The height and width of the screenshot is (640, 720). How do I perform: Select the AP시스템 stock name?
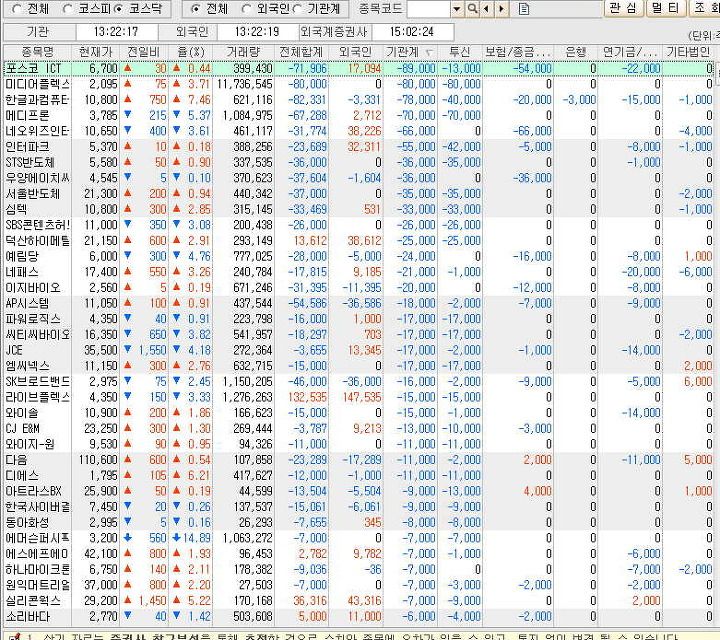pos(27,303)
